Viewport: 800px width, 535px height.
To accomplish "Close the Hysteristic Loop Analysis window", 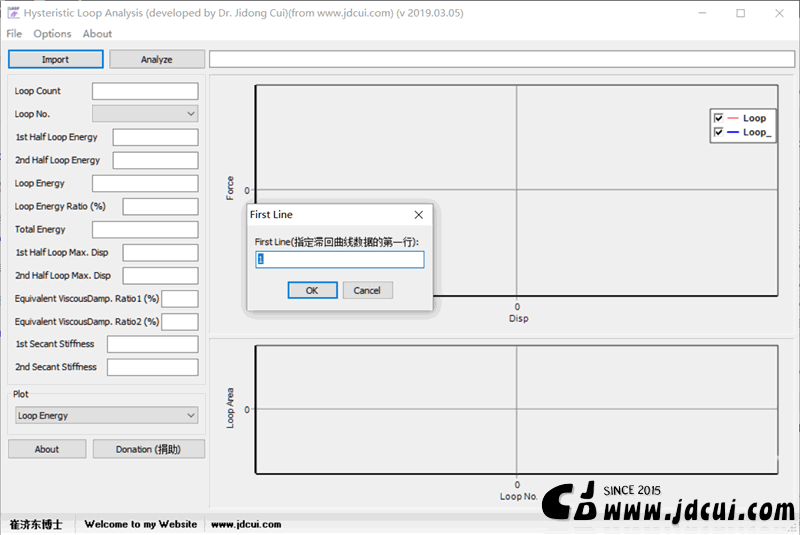I will (x=779, y=13).
